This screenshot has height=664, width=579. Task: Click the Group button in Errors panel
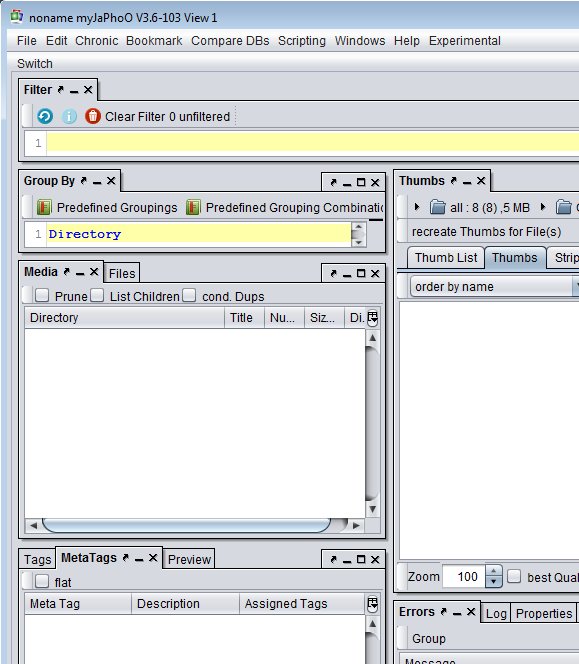click(x=429, y=638)
